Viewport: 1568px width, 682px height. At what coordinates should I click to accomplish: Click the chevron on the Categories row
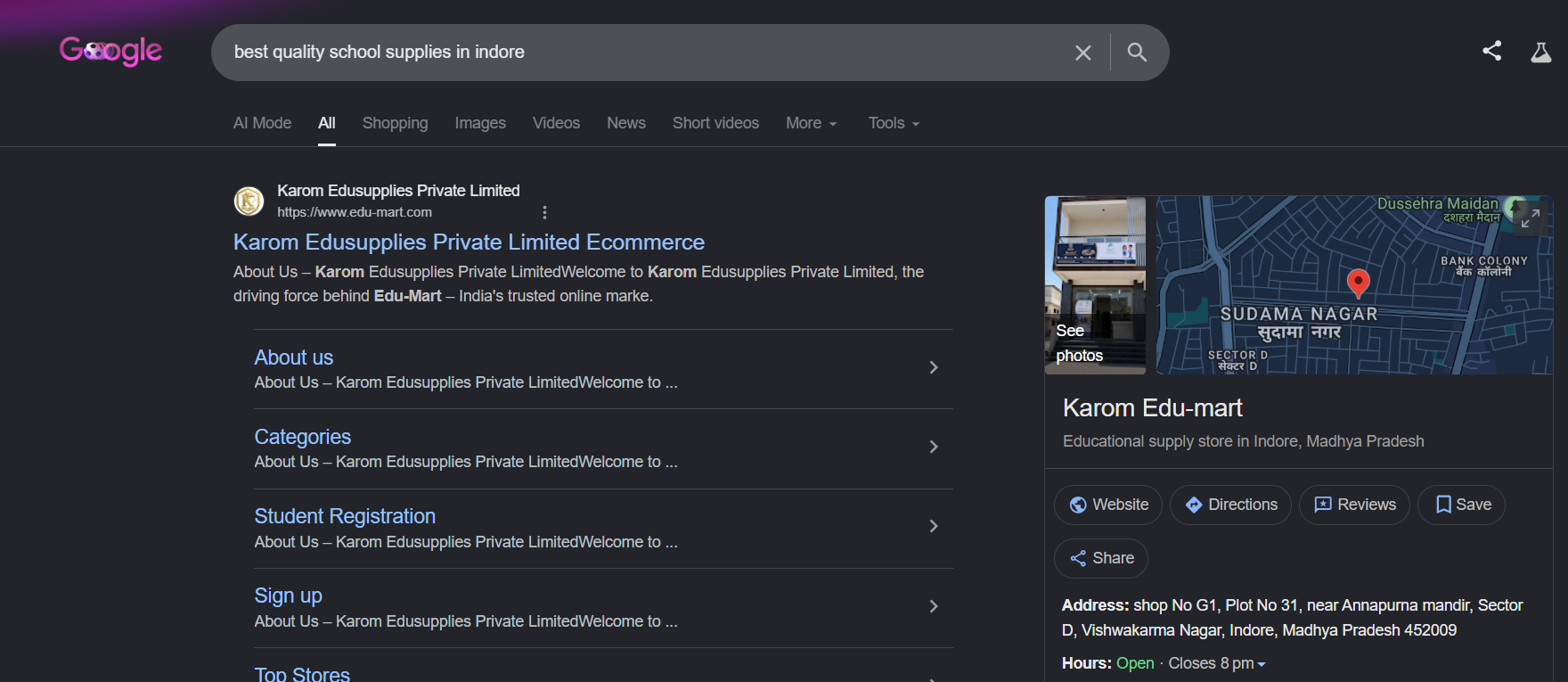point(933,447)
